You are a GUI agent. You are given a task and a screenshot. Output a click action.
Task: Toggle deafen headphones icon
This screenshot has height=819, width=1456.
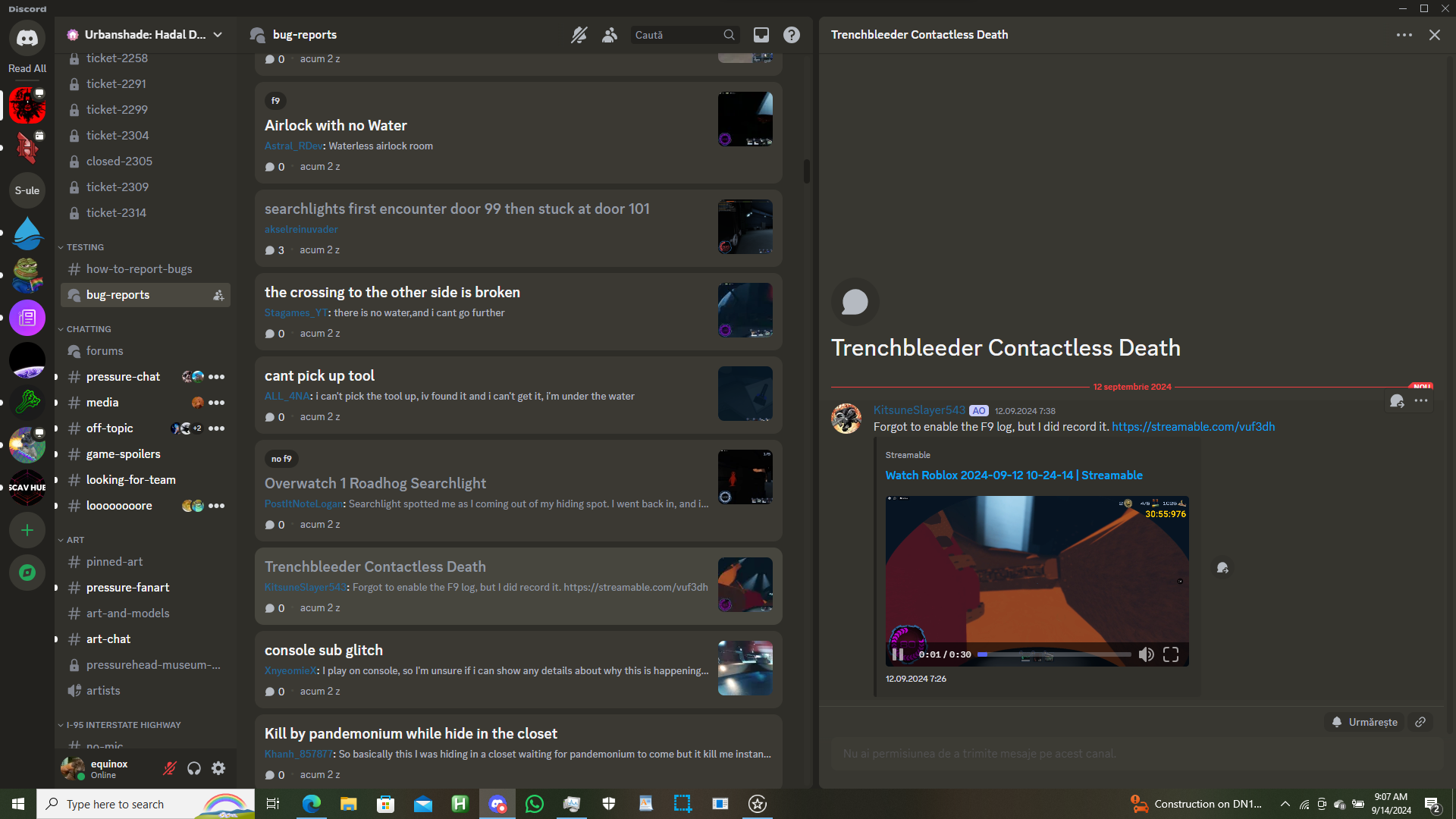tap(194, 769)
